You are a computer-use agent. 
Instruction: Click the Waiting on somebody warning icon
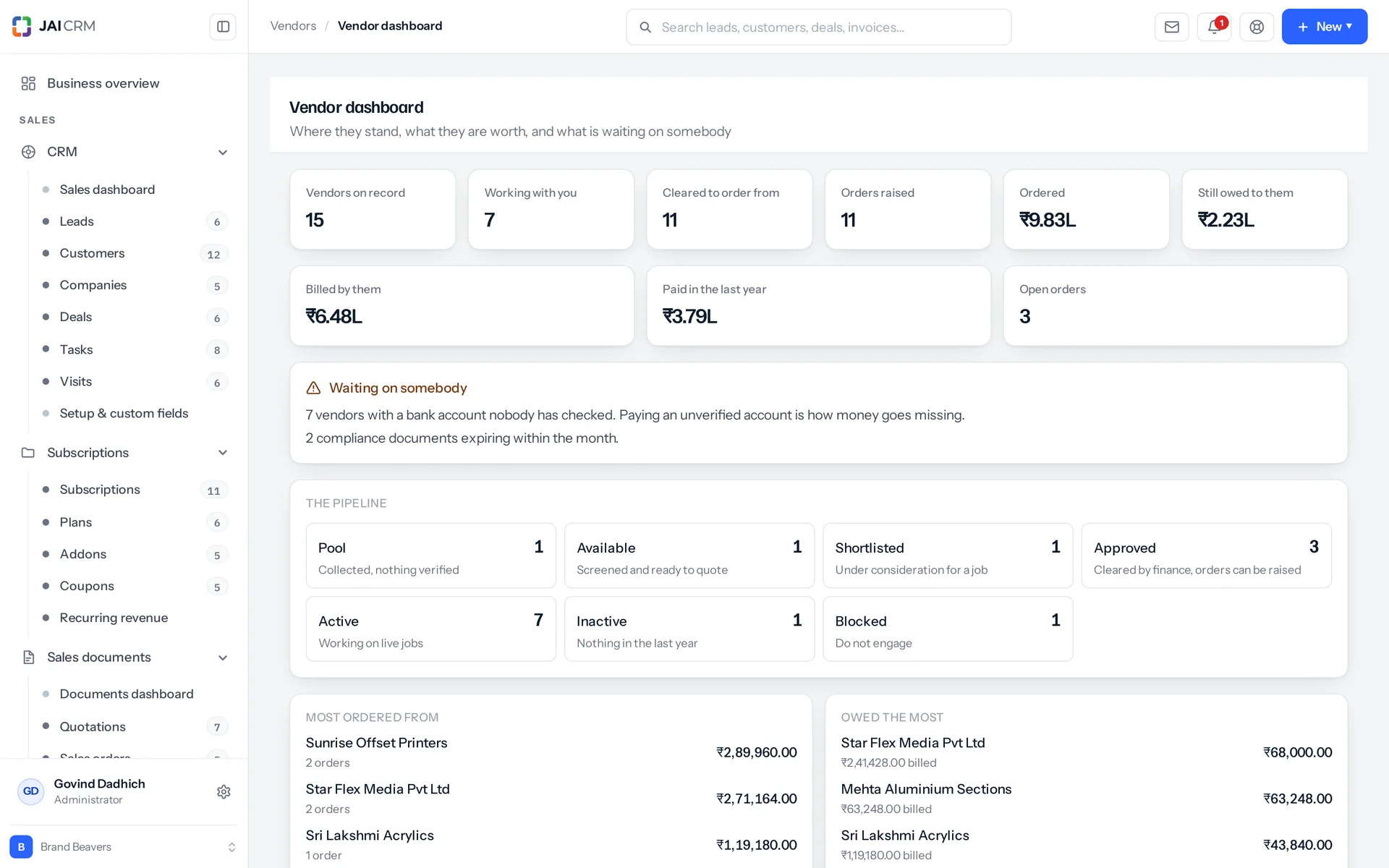[313, 388]
